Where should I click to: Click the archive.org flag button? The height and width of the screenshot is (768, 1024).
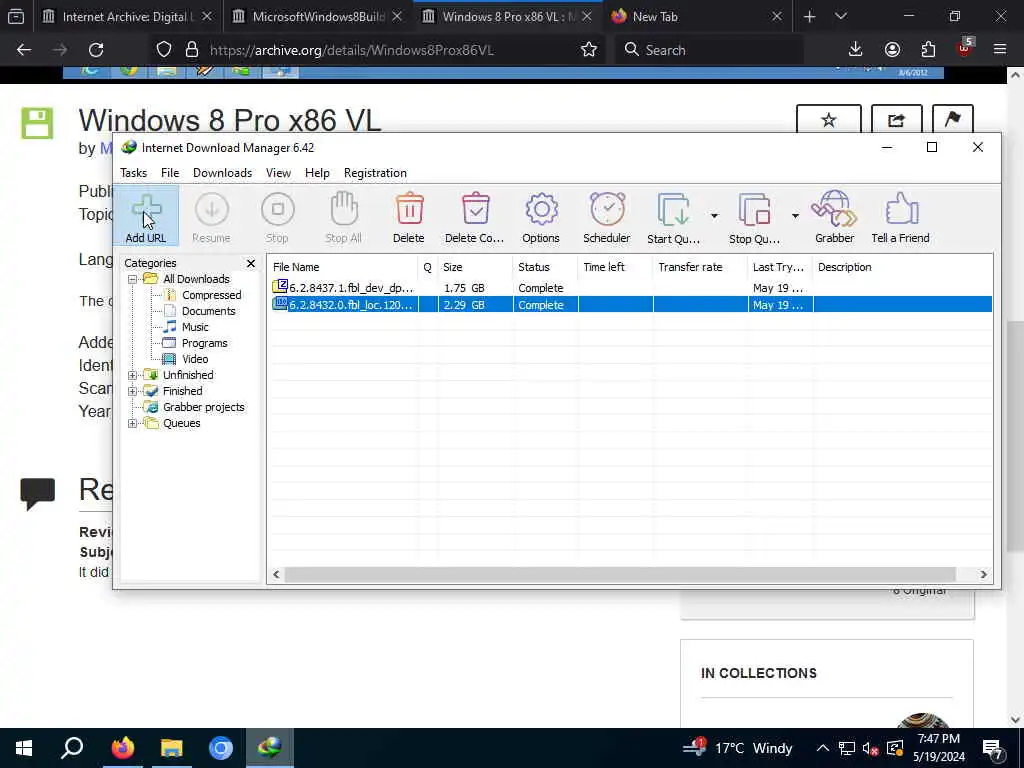click(x=953, y=120)
